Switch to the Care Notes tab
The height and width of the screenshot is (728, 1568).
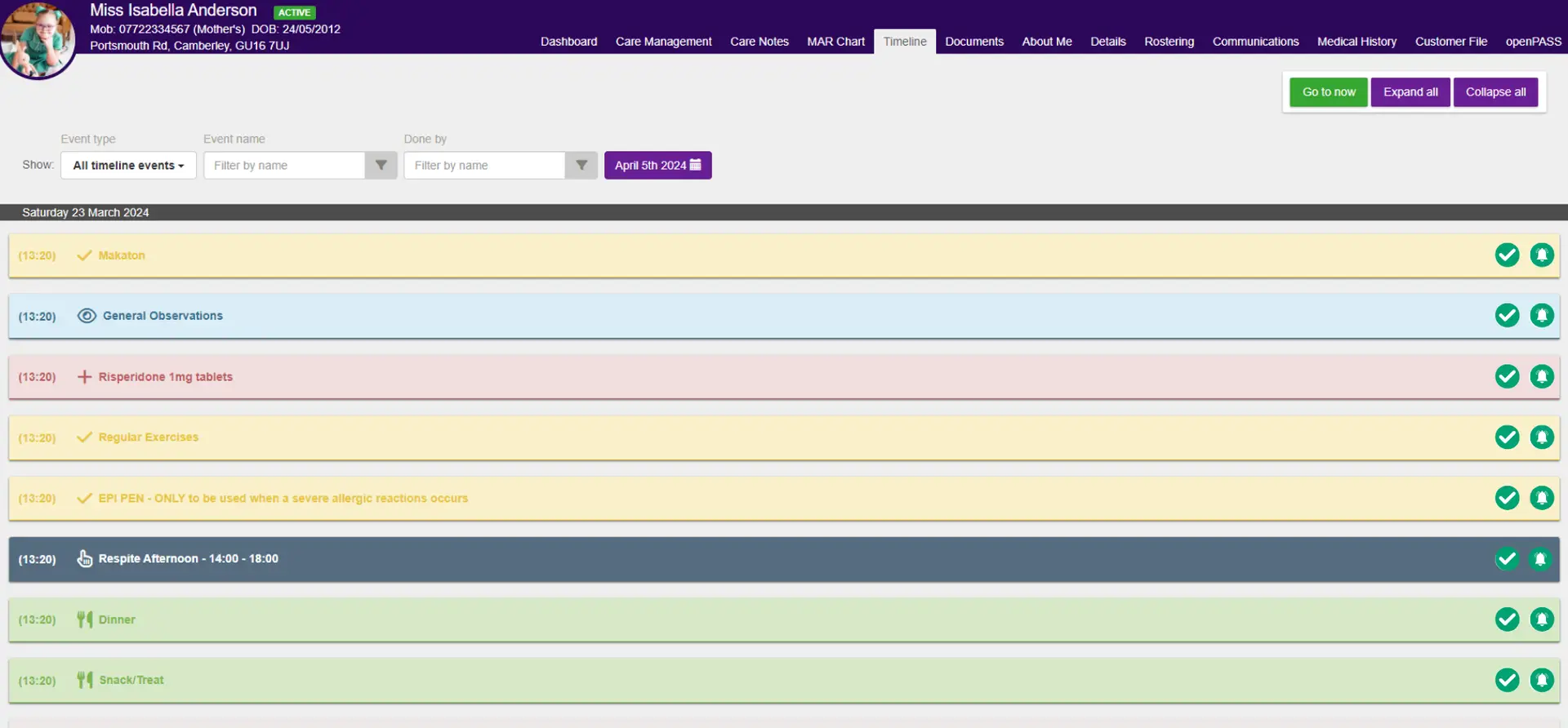click(x=759, y=42)
